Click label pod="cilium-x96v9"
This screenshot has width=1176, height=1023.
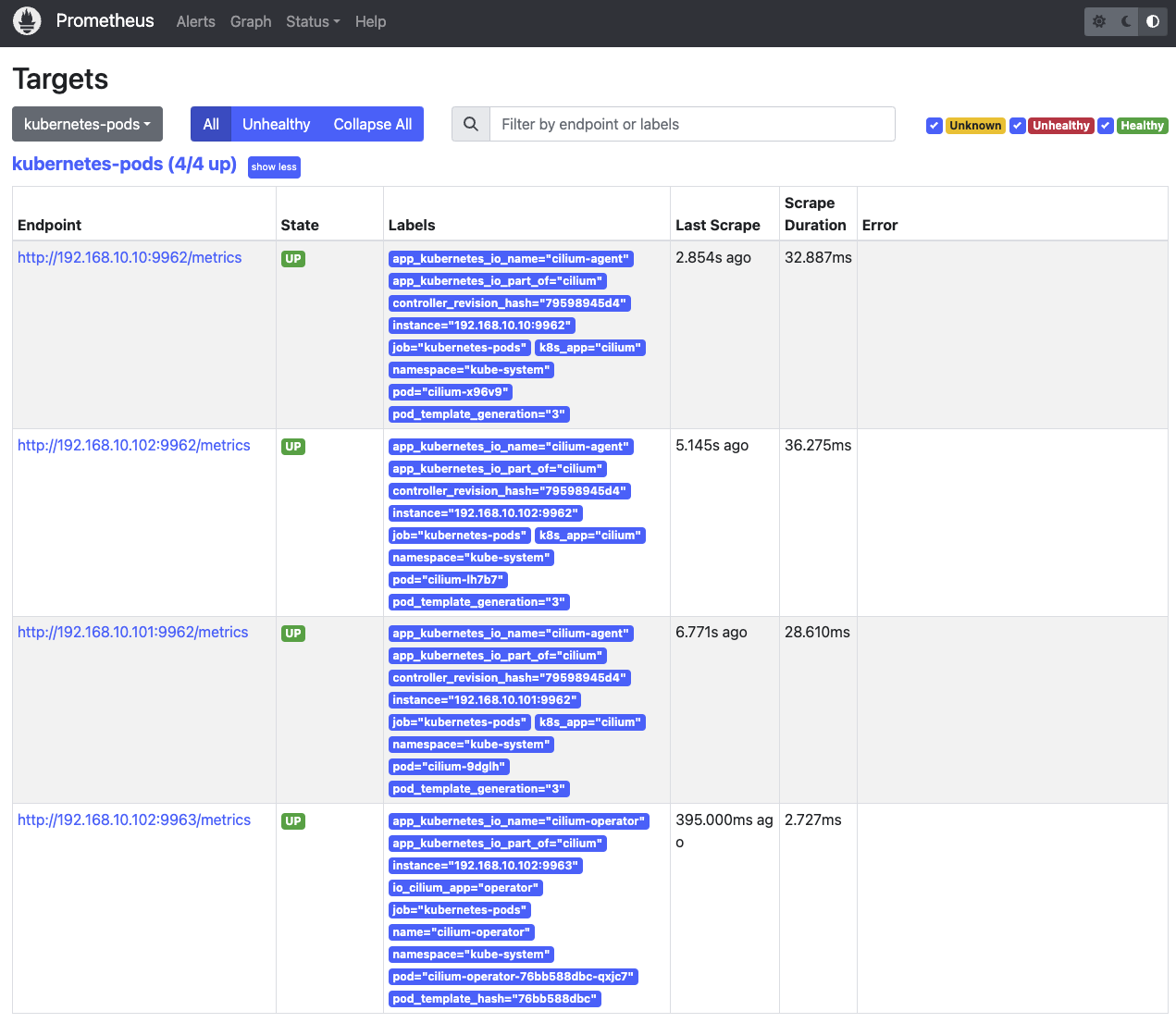[451, 392]
